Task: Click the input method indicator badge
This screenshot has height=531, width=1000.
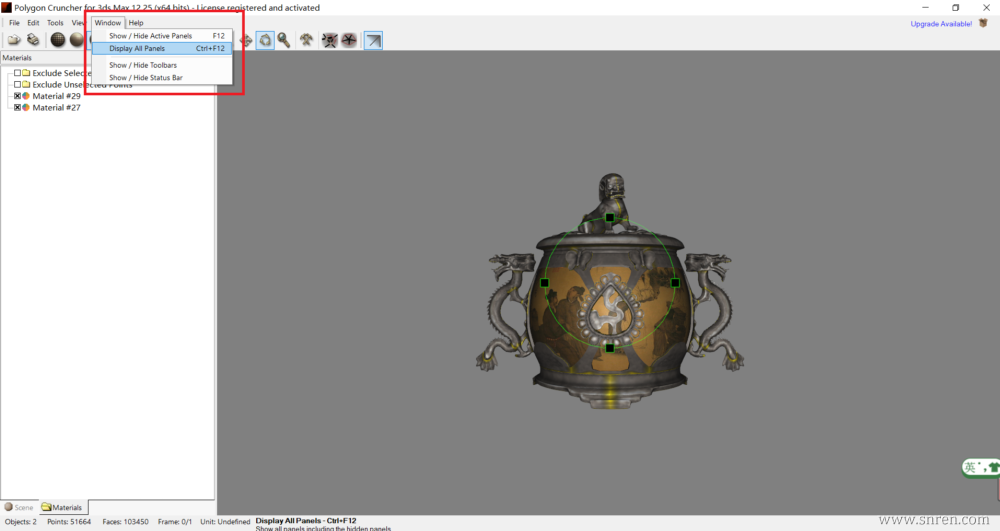Action: pyautogui.click(x=980, y=467)
